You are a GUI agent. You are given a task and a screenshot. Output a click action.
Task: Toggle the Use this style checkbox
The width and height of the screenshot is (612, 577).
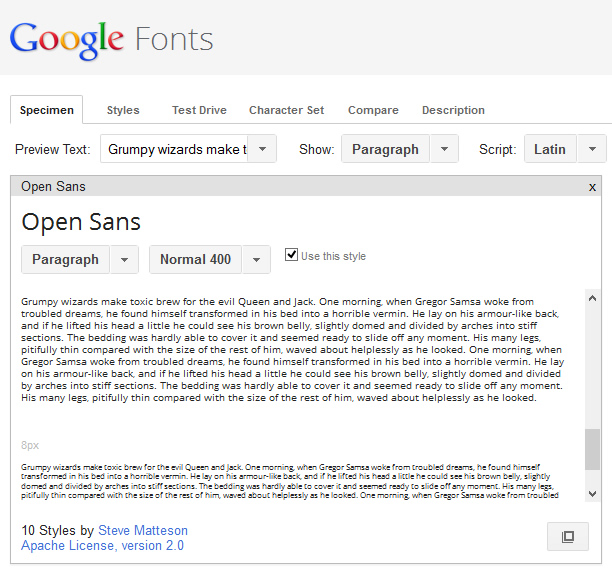coord(291,255)
